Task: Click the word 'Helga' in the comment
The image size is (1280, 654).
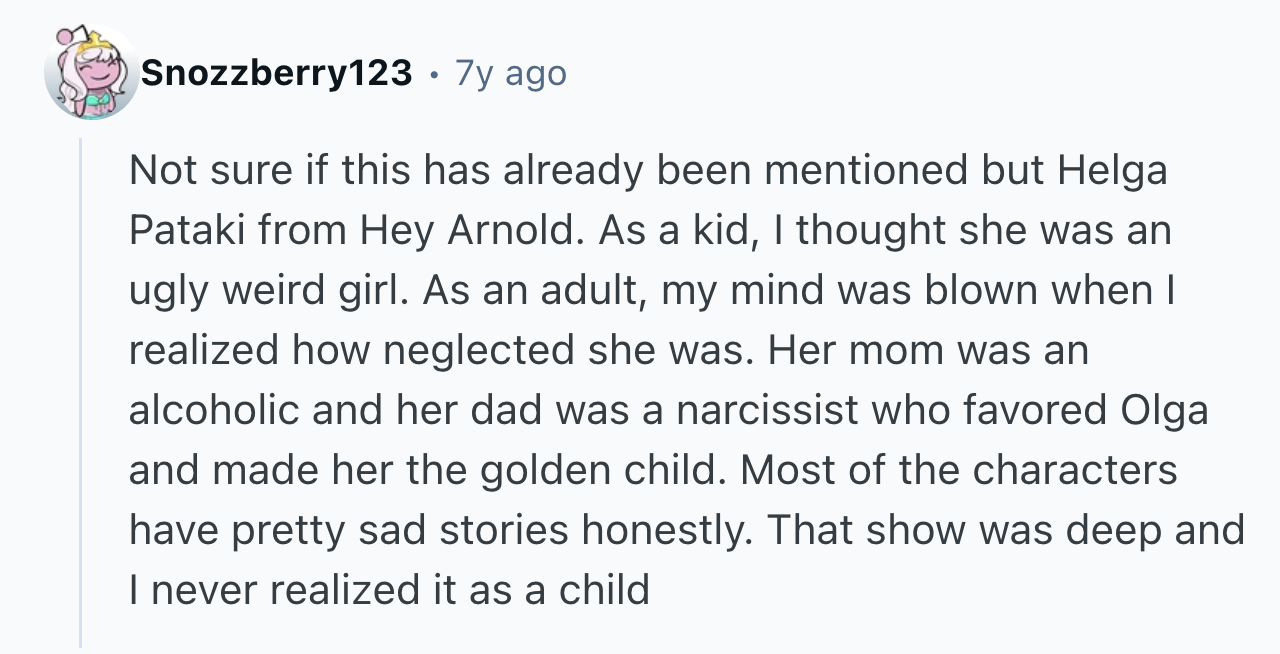Action: [x=1113, y=171]
